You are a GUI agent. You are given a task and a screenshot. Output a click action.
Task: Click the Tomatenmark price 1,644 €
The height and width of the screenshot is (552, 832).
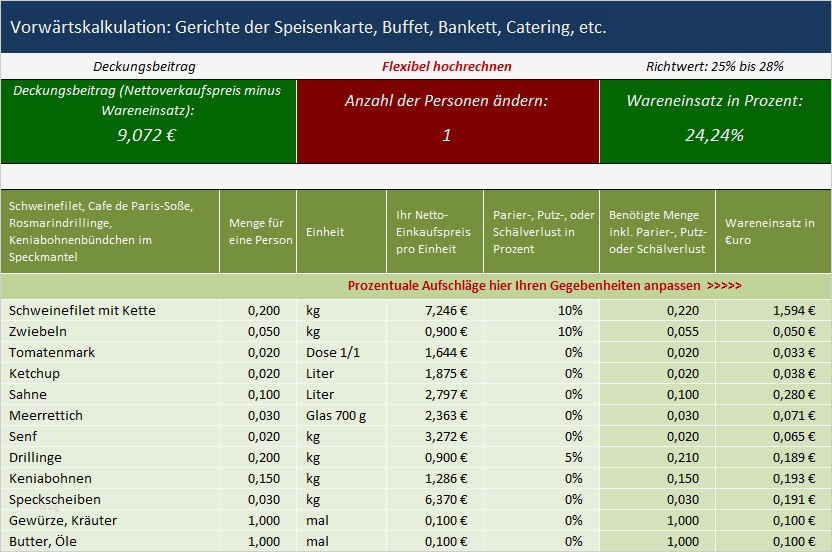pyautogui.click(x=446, y=352)
